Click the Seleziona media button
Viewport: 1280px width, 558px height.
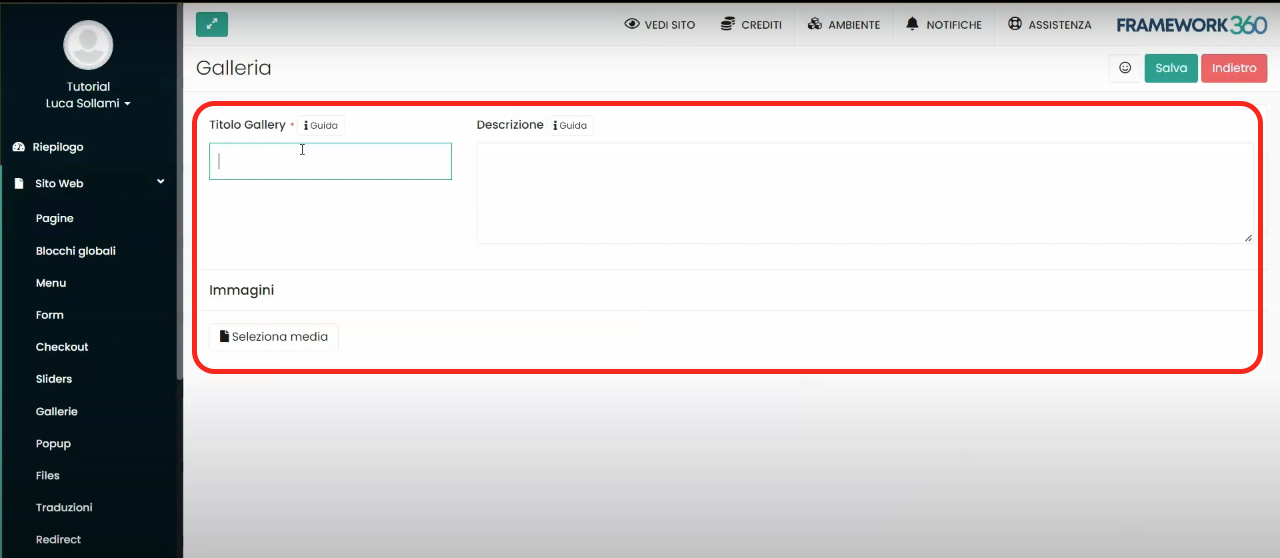coord(274,337)
